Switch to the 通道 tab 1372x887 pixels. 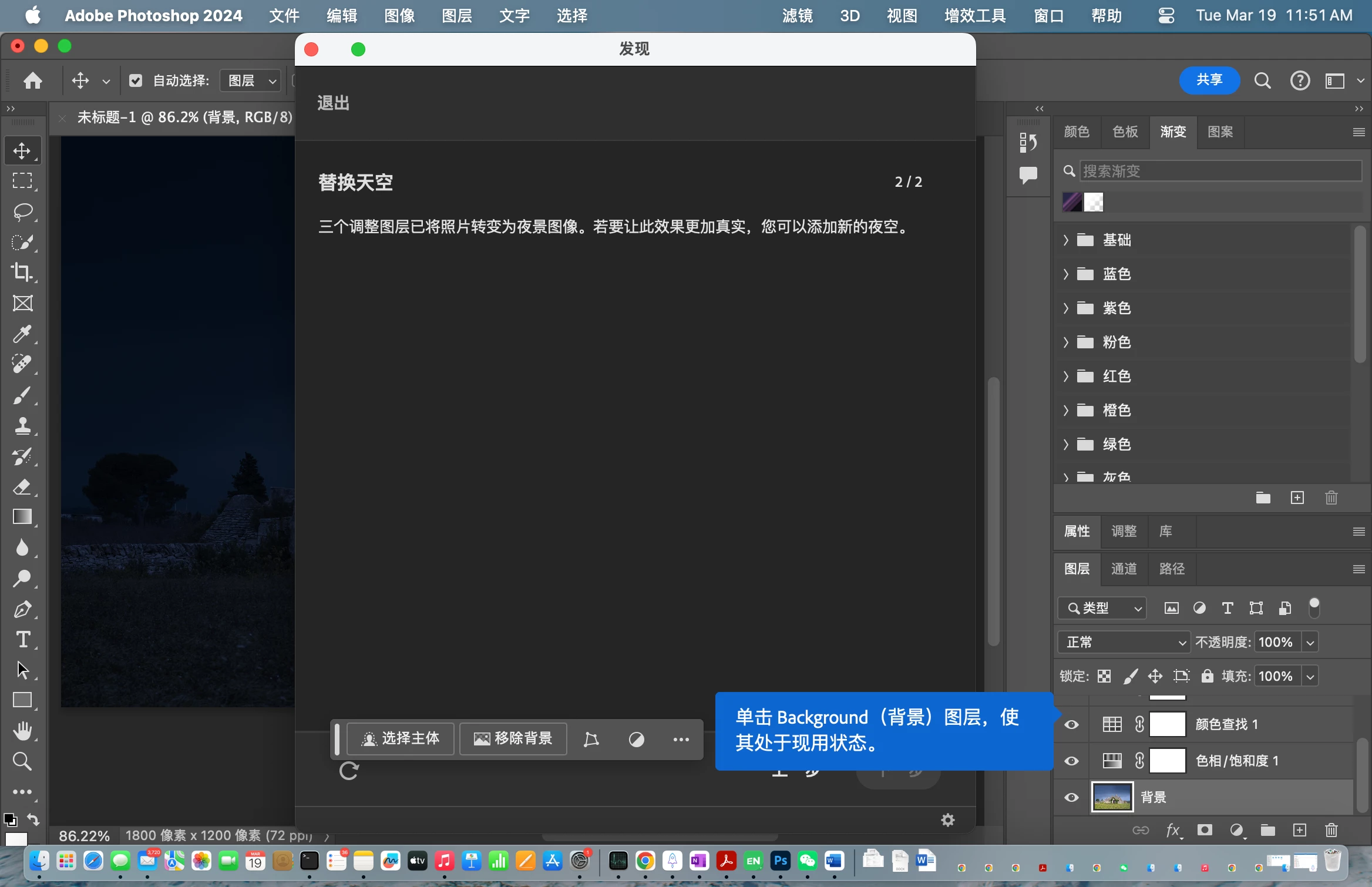click(x=1124, y=569)
